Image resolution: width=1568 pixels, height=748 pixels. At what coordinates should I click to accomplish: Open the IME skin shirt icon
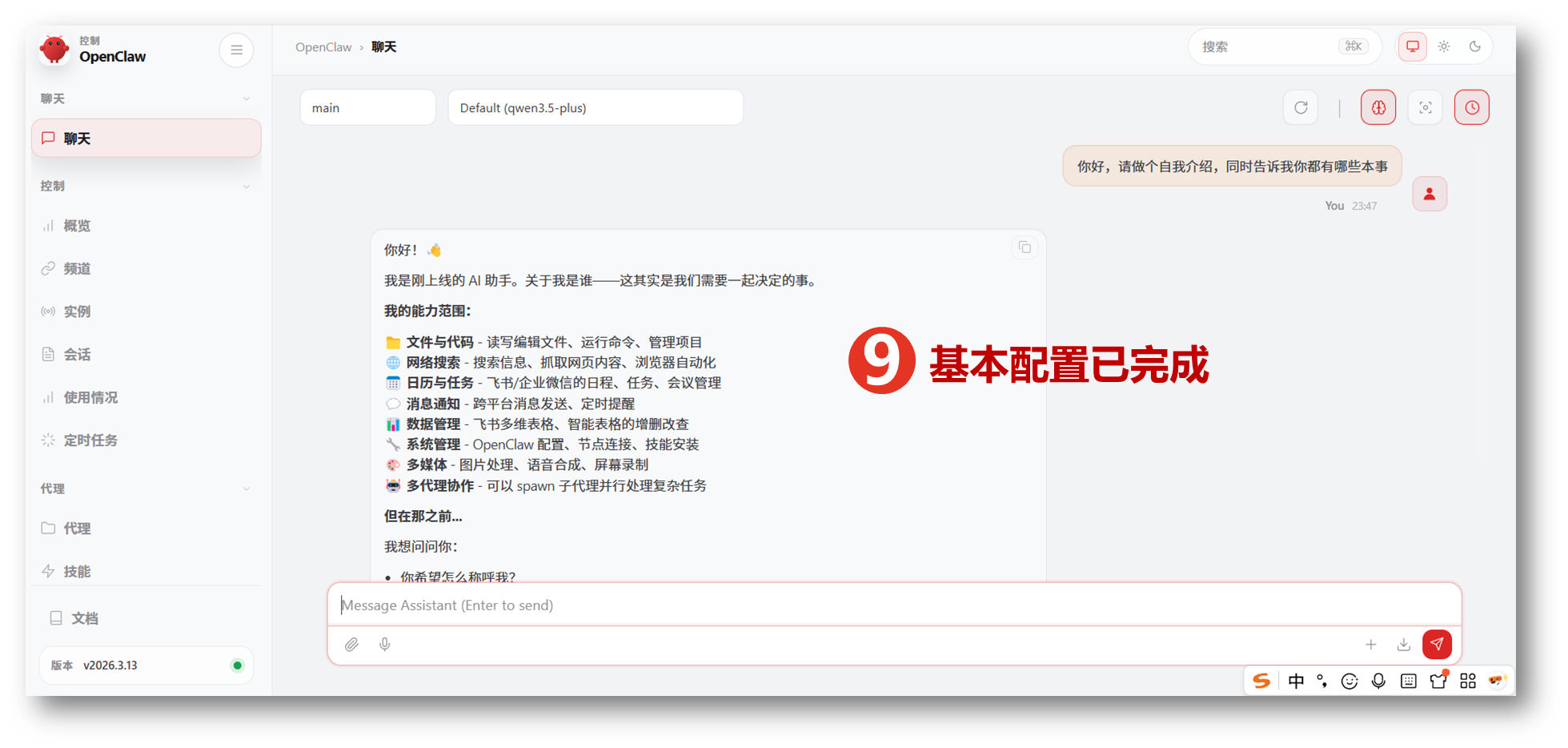(1438, 681)
